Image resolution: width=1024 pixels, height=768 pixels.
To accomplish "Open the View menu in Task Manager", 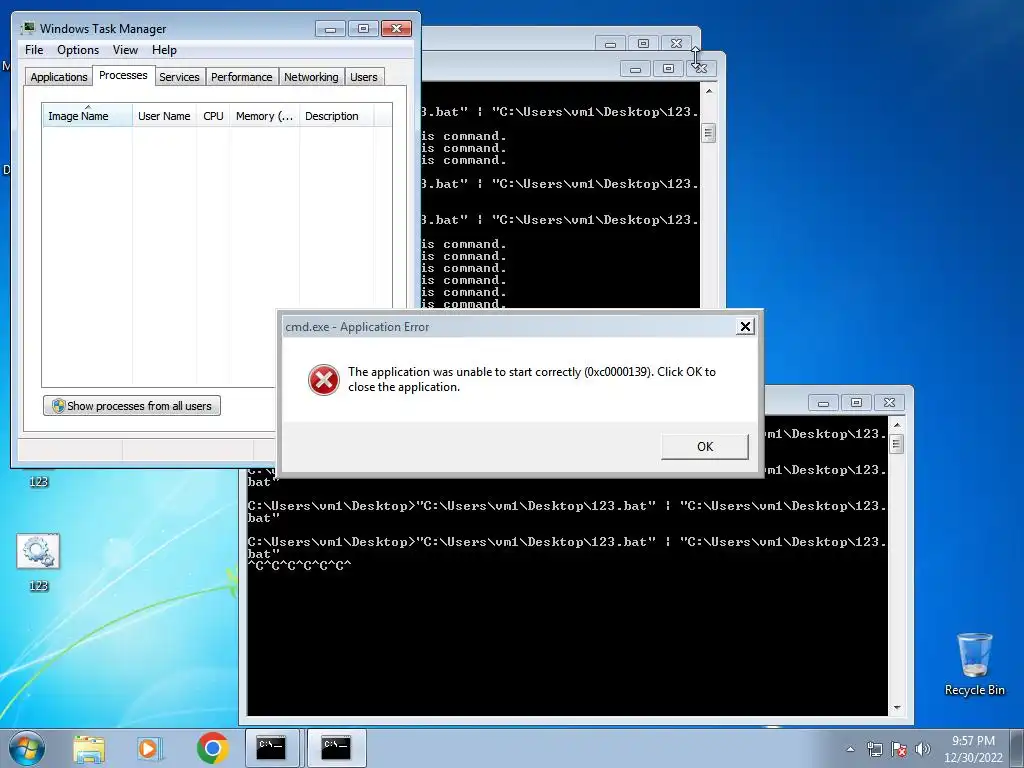I will (x=125, y=50).
